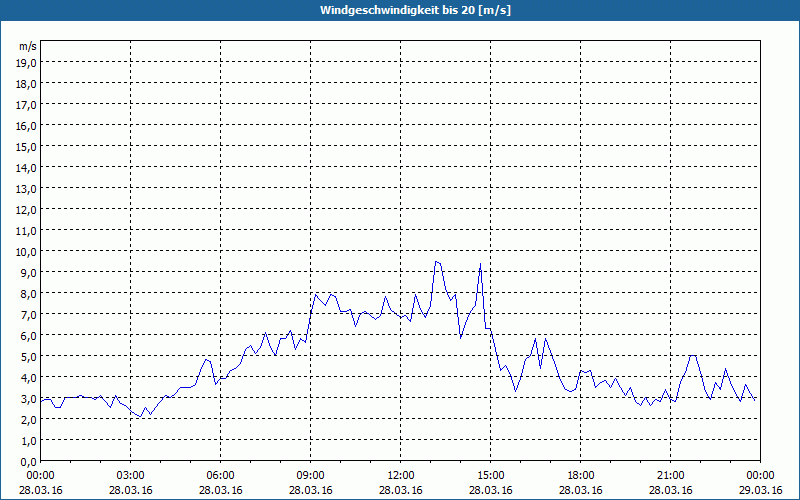This screenshot has height=500, width=800.
Task: Click the 29.03.16 date label
Action: (761, 490)
